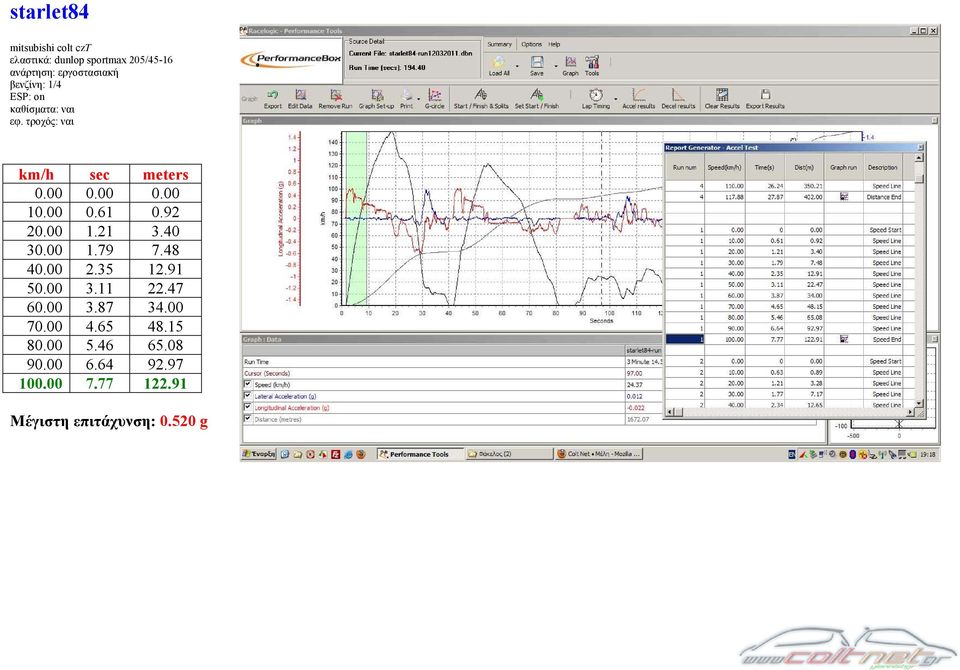Click the Graph run column header
The image size is (960, 670).
(x=844, y=167)
